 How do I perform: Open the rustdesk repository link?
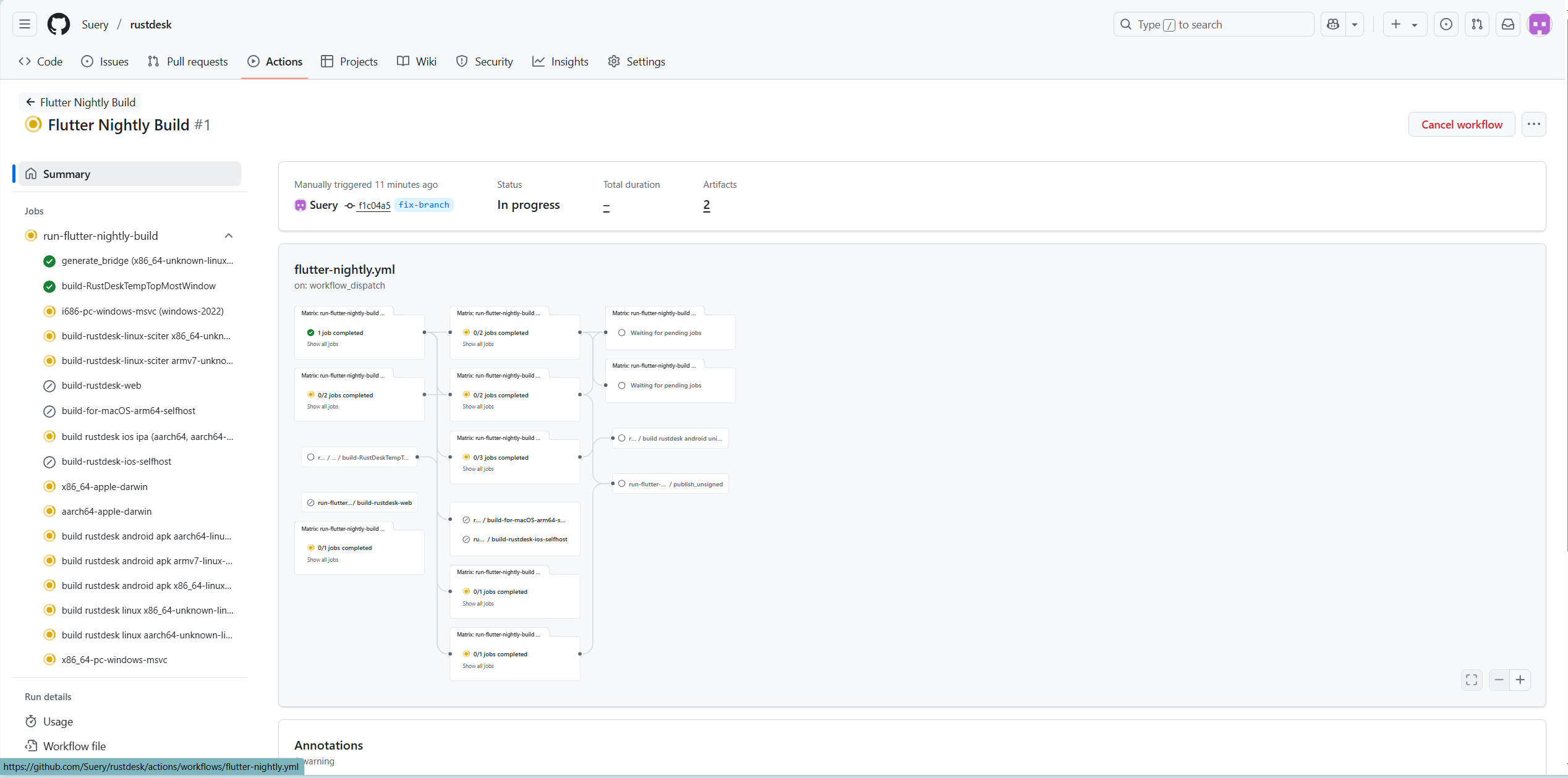click(151, 24)
